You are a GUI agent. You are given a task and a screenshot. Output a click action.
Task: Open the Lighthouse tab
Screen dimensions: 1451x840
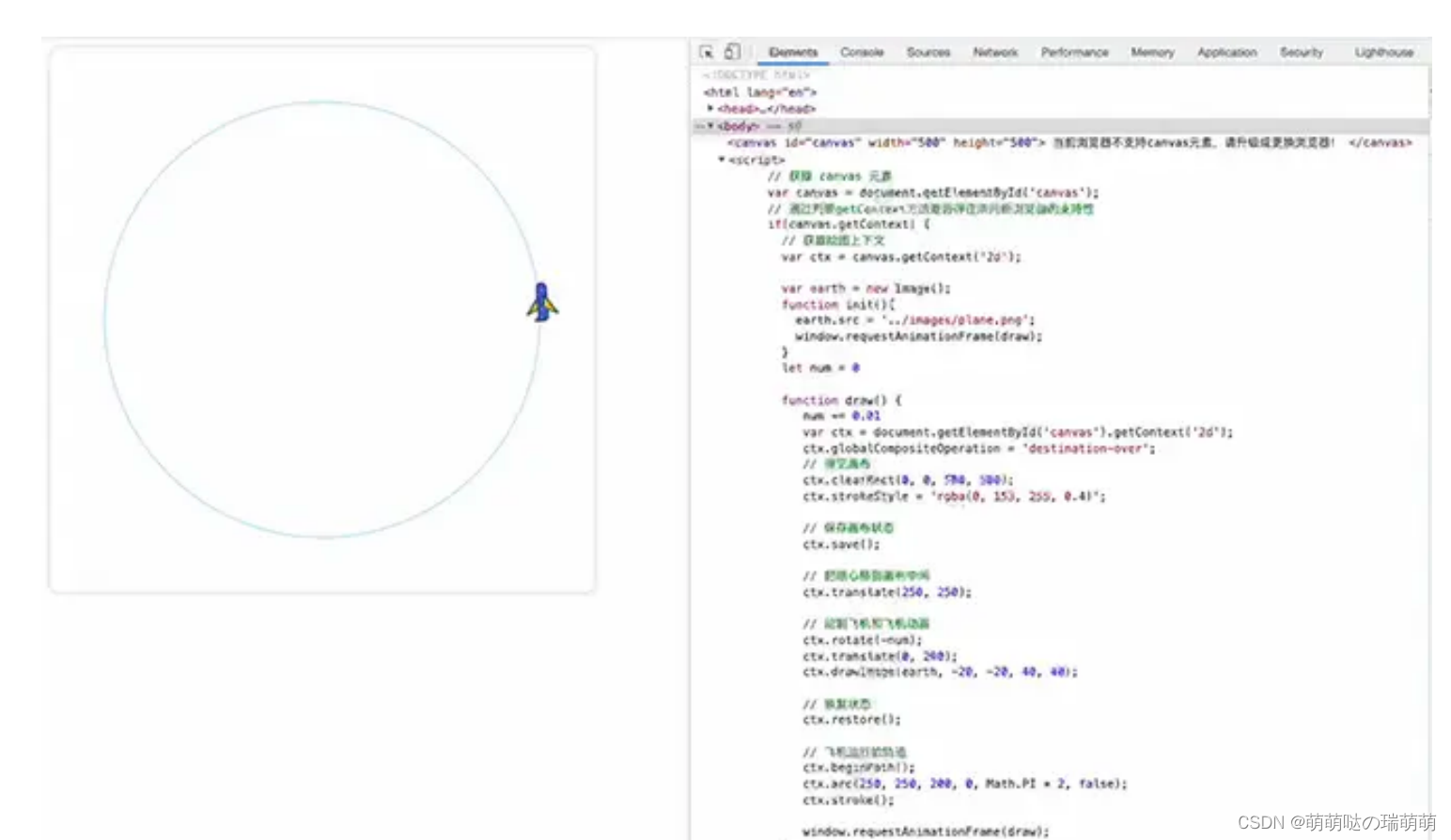click(x=1383, y=53)
